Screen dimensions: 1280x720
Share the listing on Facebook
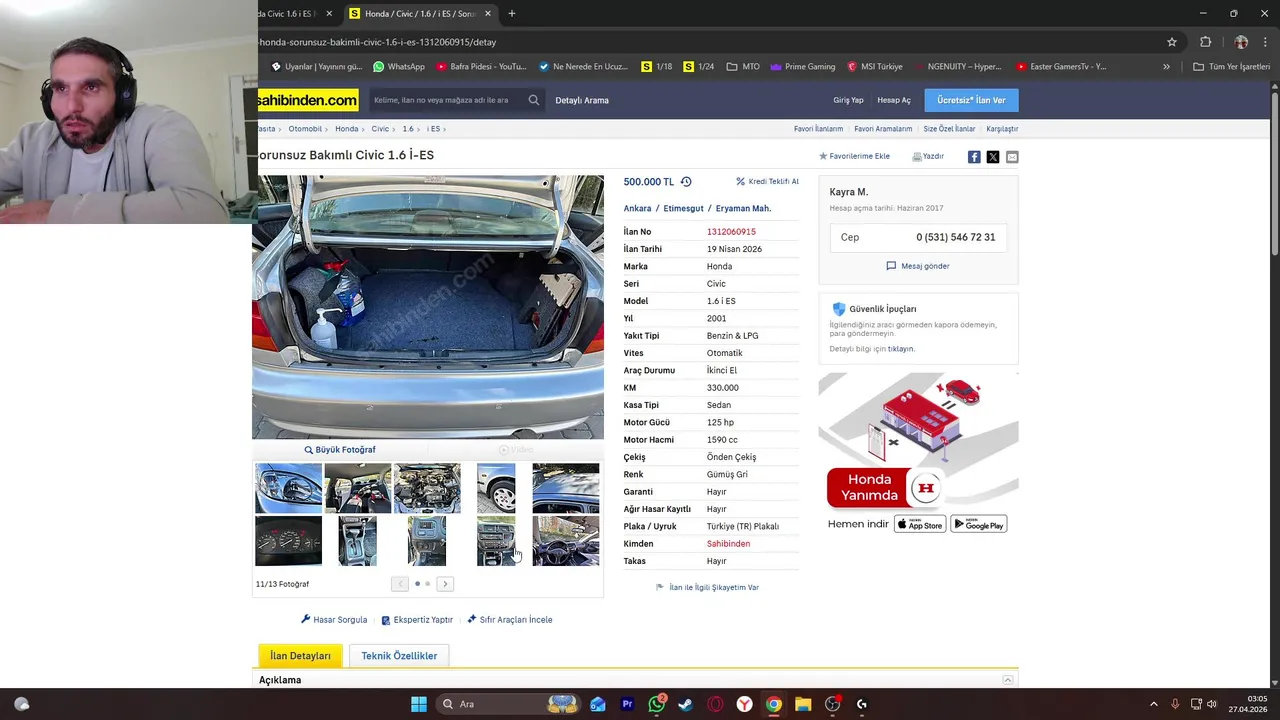(x=974, y=157)
